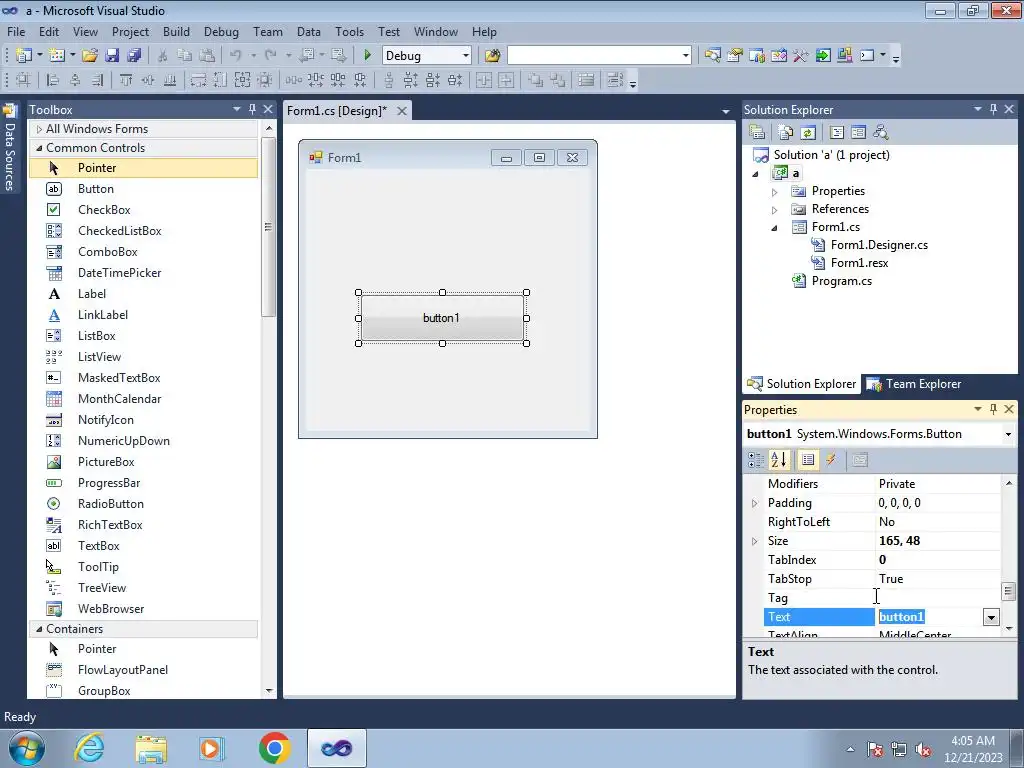Viewport: 1024px width, 768px height.
Task: Open the Extension Manager toolbar icon
Action: [844, 56]
